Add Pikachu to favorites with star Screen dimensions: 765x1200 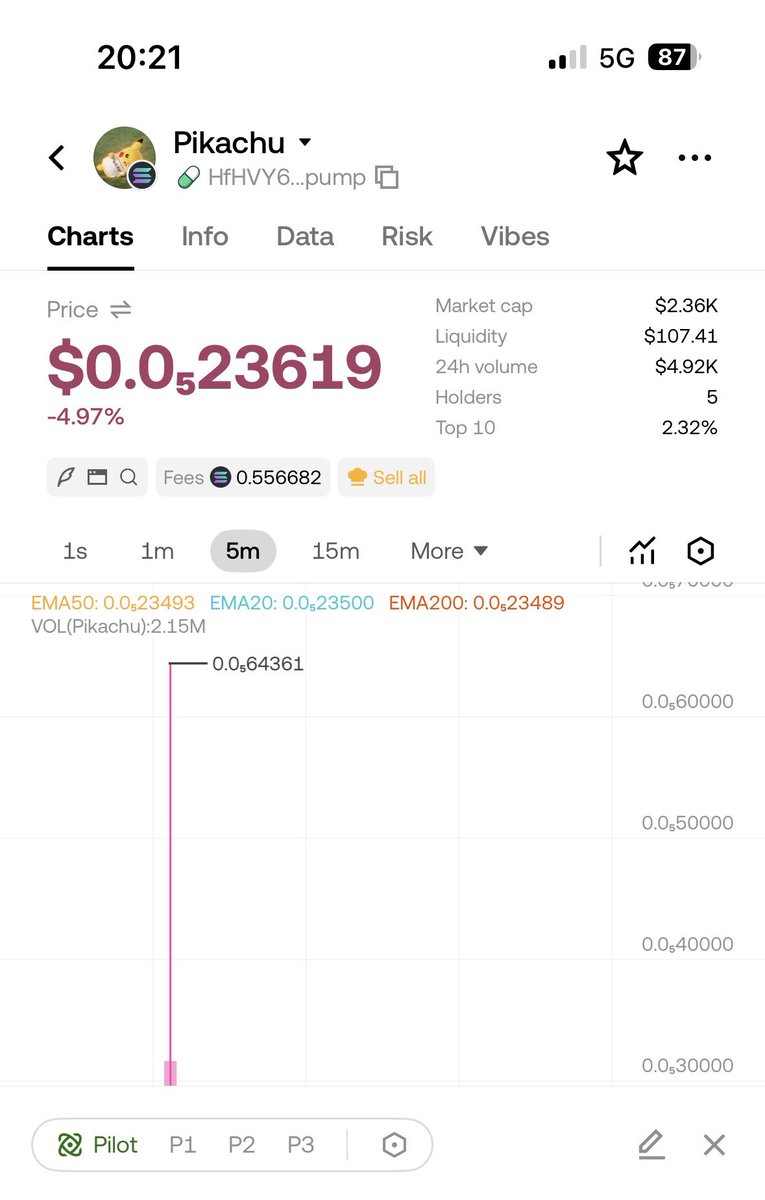(x=625, y=158)
